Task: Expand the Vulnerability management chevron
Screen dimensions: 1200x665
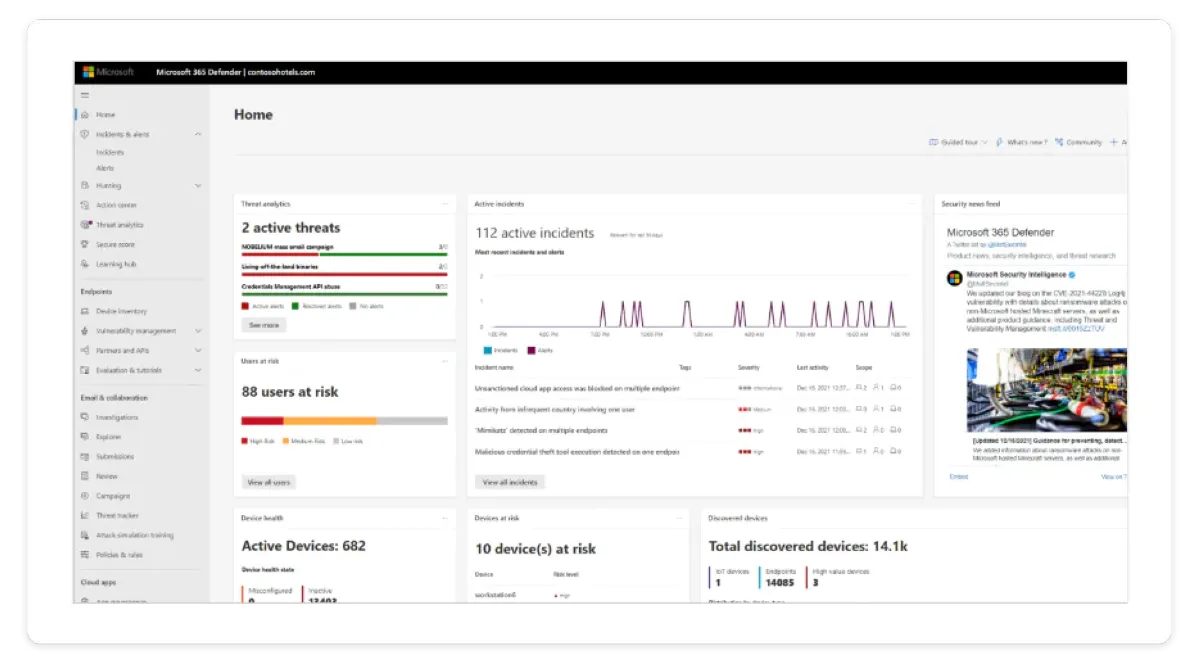Action: click(197, 331)
